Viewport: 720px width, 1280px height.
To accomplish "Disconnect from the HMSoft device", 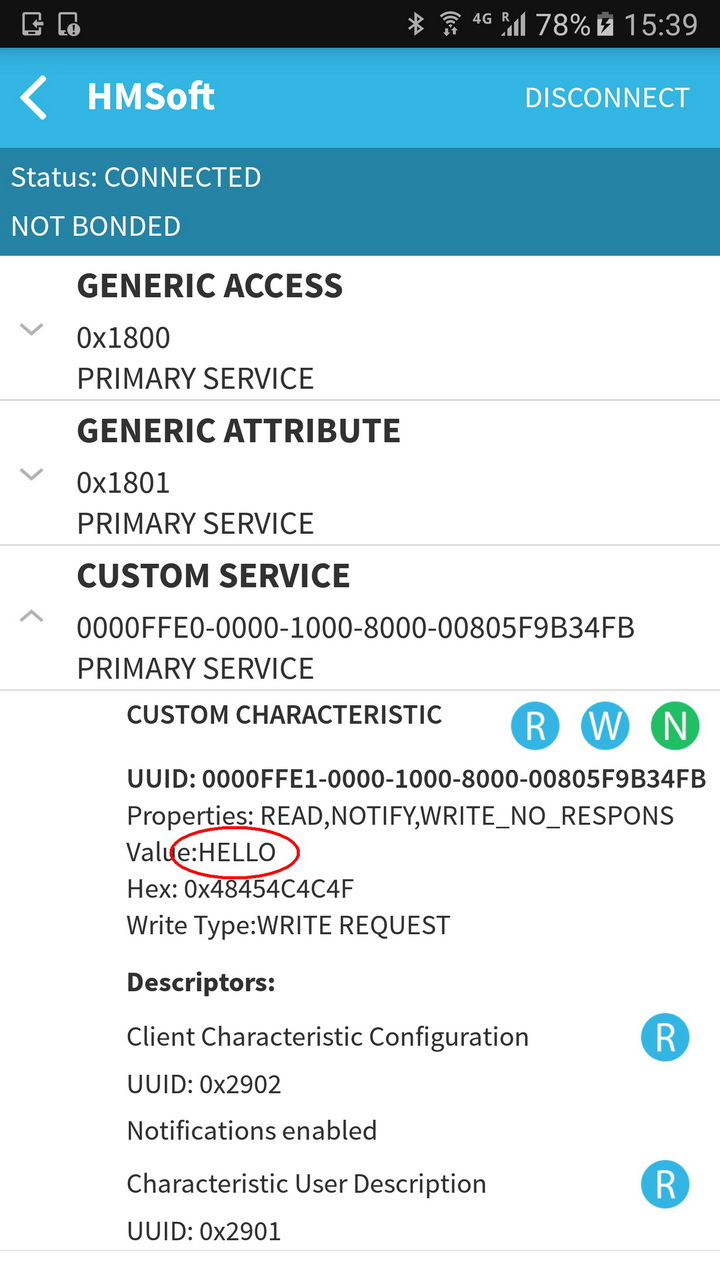I will 607,98.
